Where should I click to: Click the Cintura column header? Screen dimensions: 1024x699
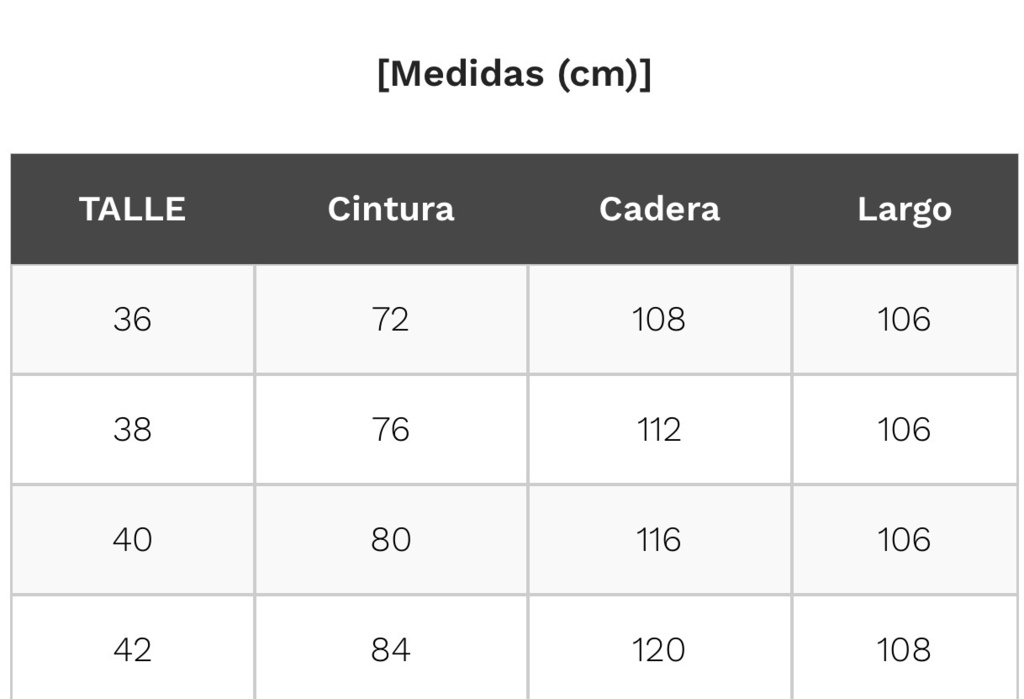[391, 210]
